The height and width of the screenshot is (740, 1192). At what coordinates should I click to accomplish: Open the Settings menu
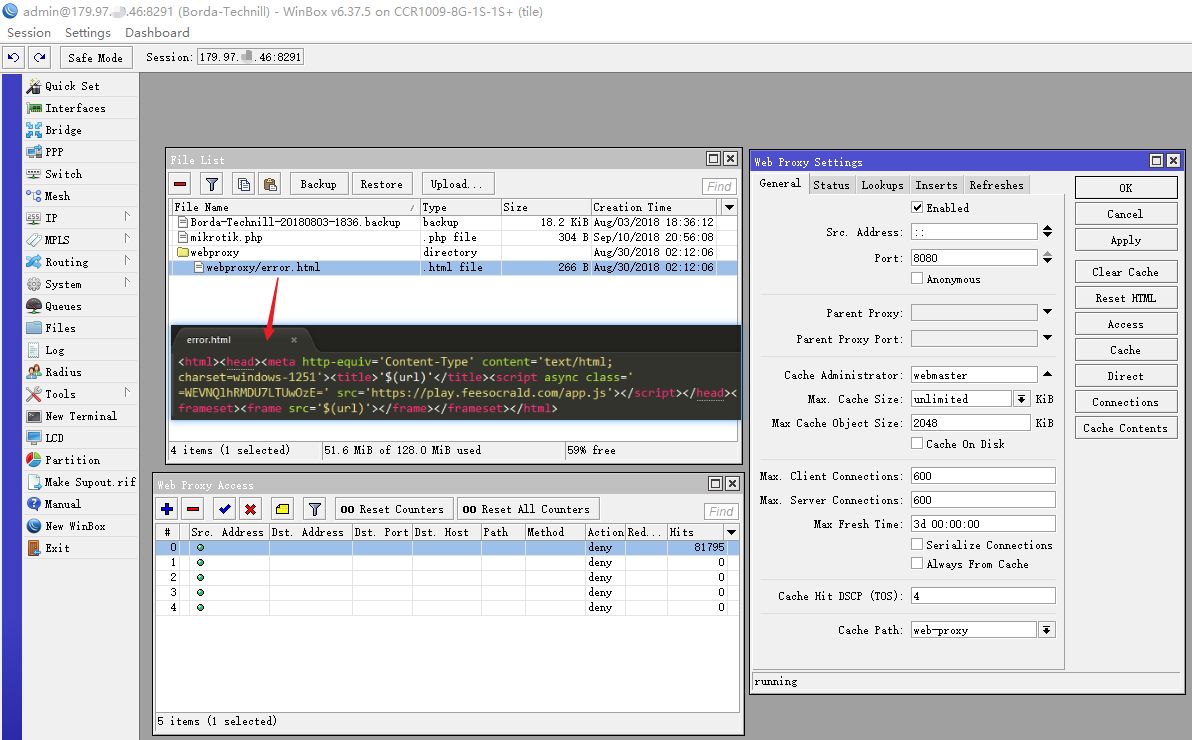pyautogui.click(x=87, y=33)
